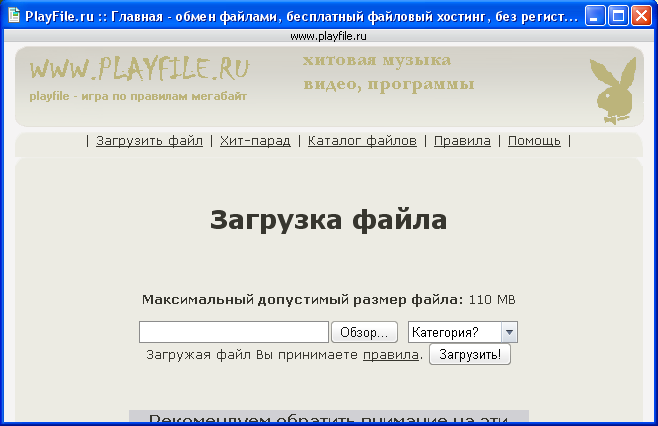Expand the 'Категория?' dropdown

pos(463,332)
